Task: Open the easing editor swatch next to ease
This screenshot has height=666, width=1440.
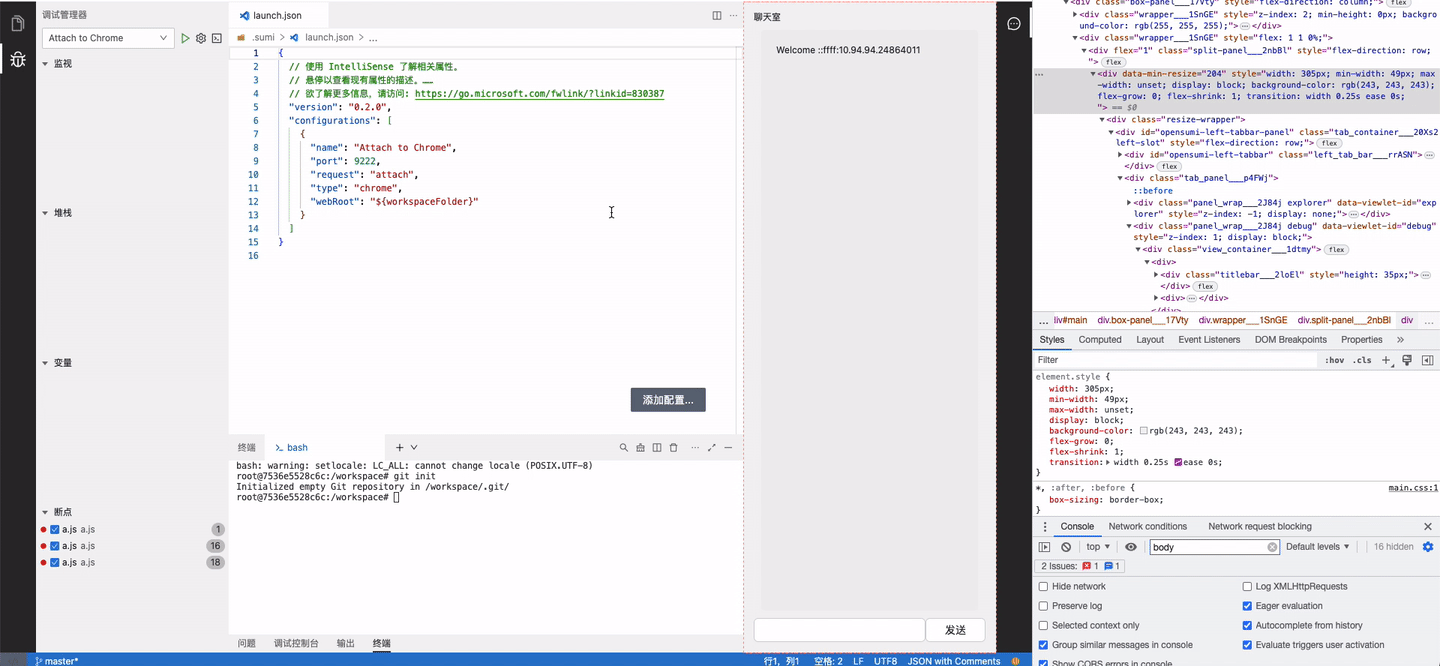Action: tap(1179, 462)
